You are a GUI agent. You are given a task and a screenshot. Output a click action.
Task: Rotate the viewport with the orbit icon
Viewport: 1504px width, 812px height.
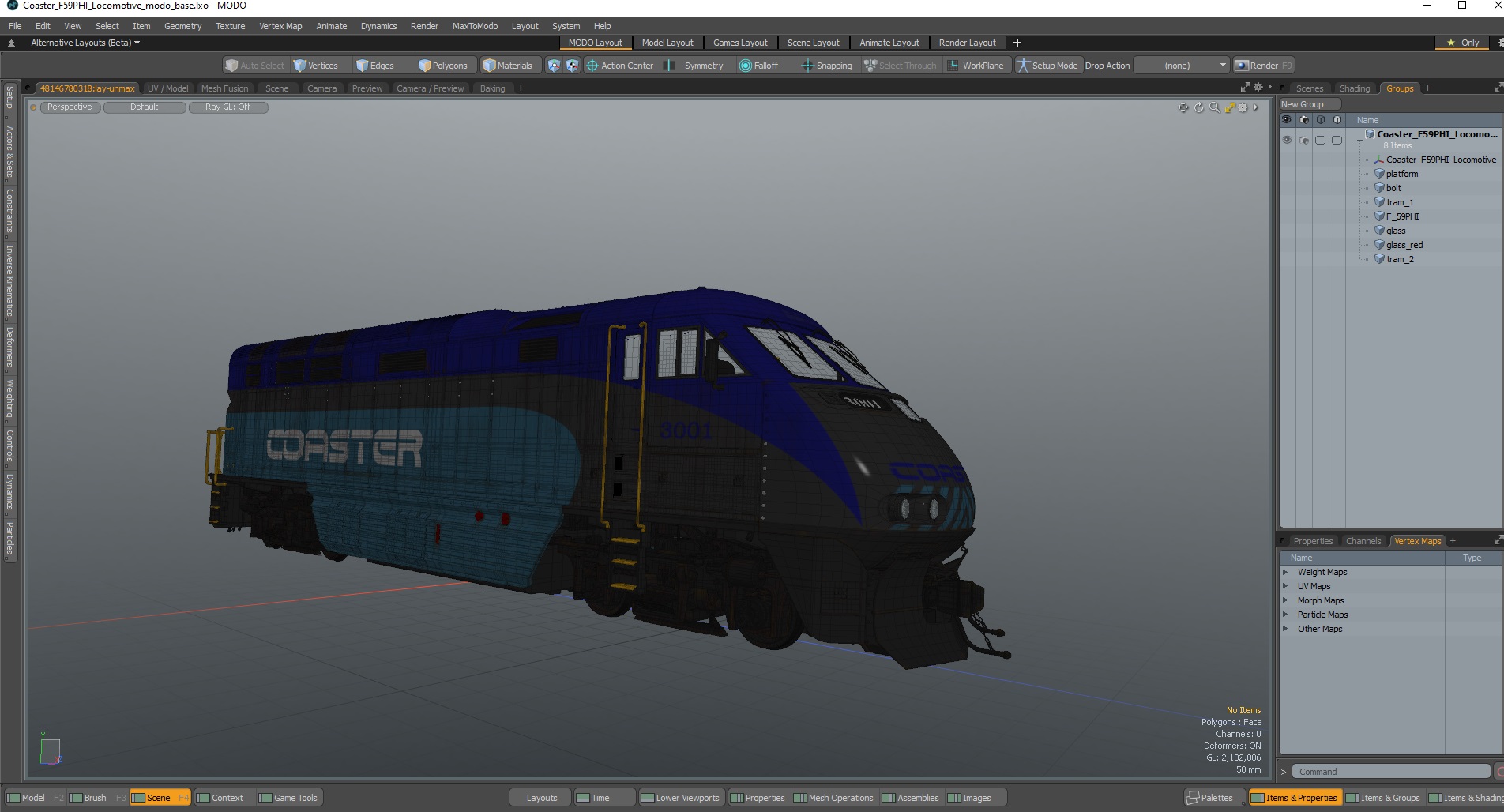pyautogui.click(x=1198, y=107)
